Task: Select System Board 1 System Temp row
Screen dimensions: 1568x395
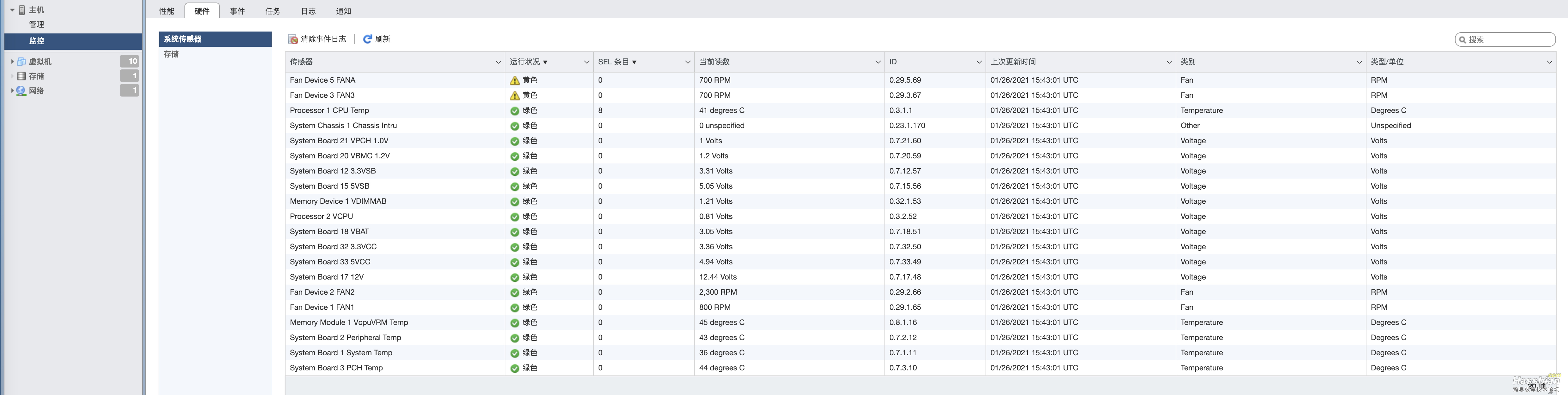Action: pyautogui.click(x=920, y=353)
